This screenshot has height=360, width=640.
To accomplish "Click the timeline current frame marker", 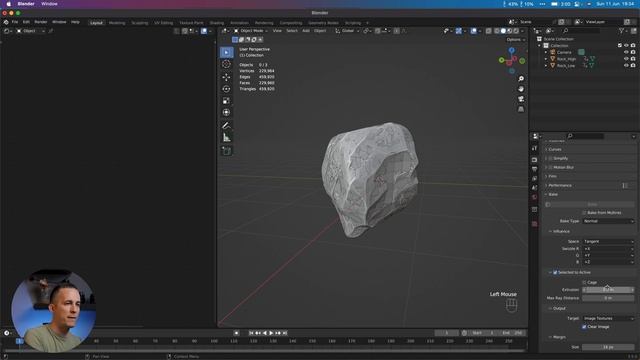I will coord(19,341).
